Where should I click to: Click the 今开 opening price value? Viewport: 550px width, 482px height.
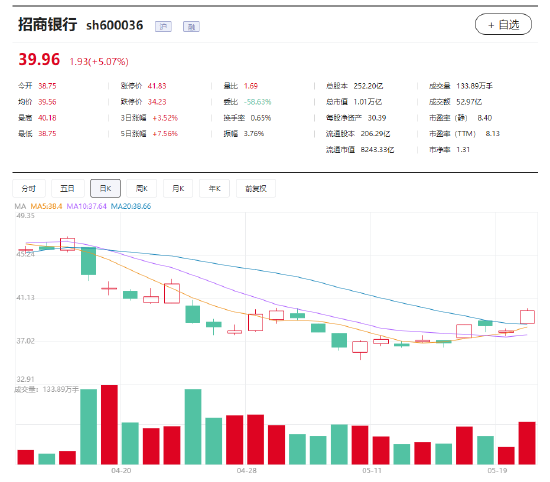(47, 86)
